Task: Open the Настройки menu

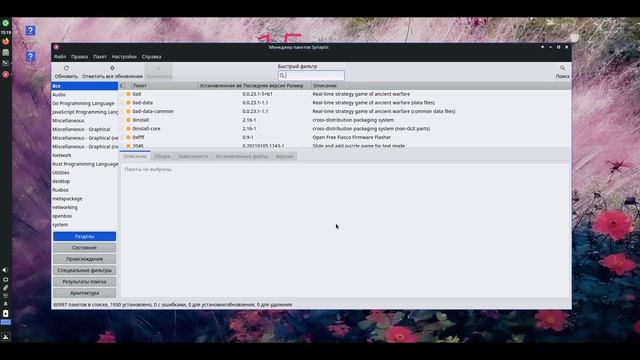Action: click(x=124, y=57)
